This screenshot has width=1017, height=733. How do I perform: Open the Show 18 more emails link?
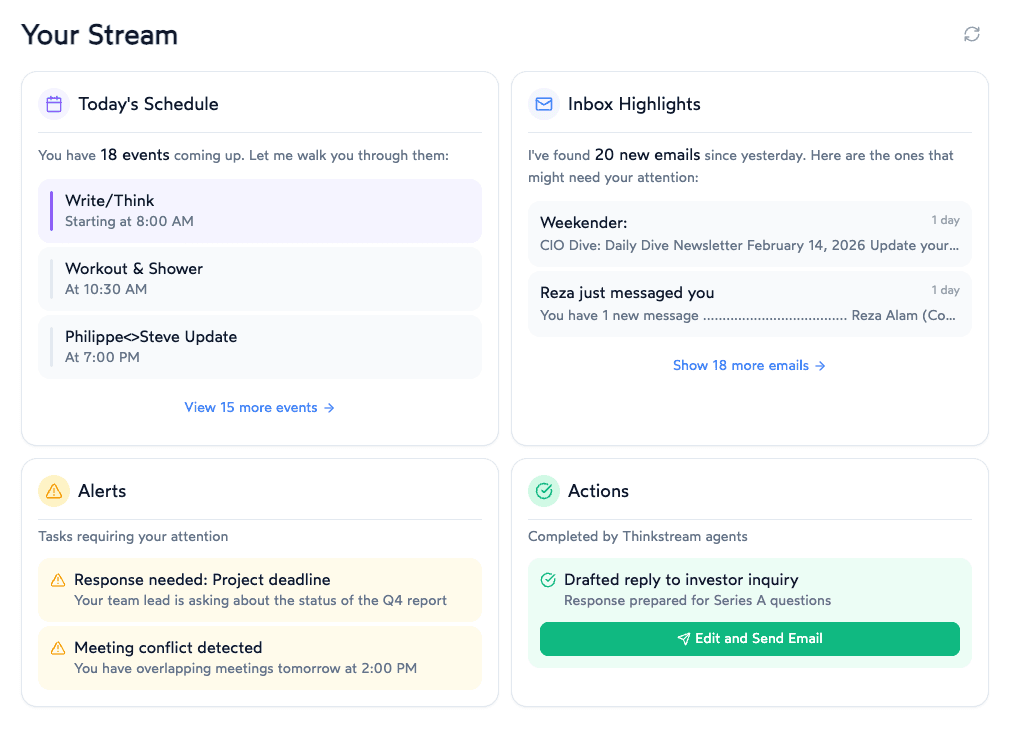coord(742,365)
